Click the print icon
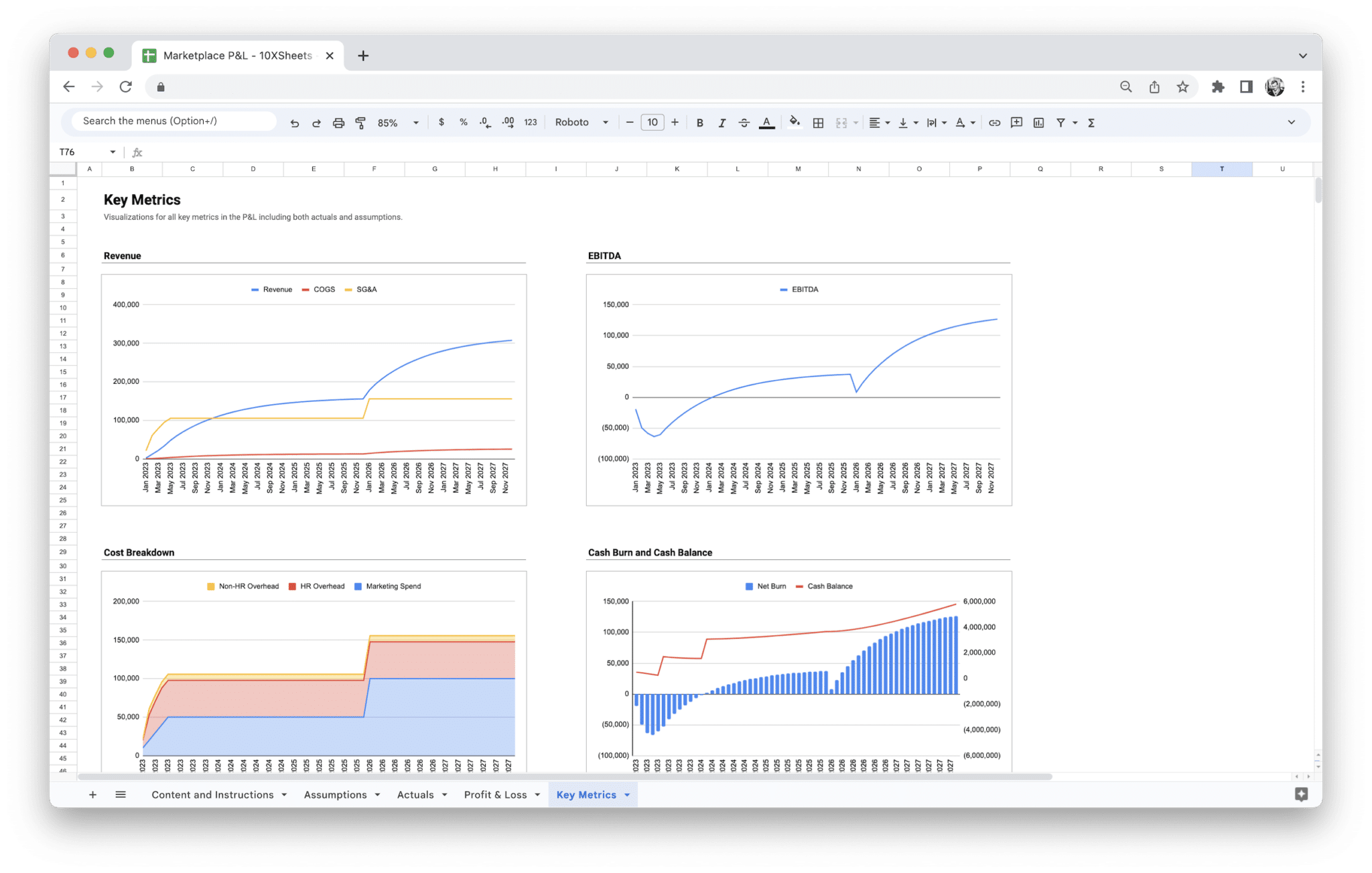 tap(338, 122)
